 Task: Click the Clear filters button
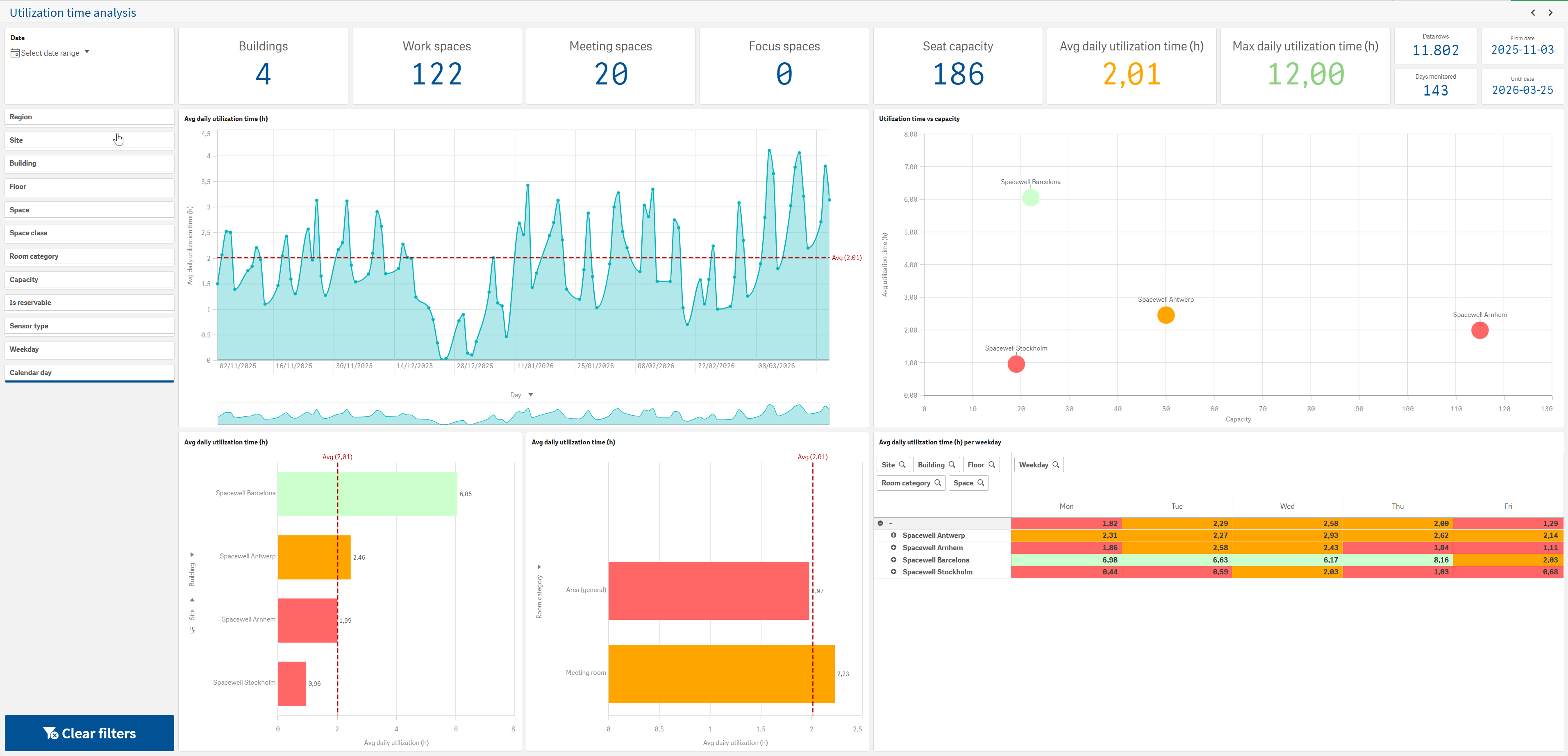(x=89, y=733)
